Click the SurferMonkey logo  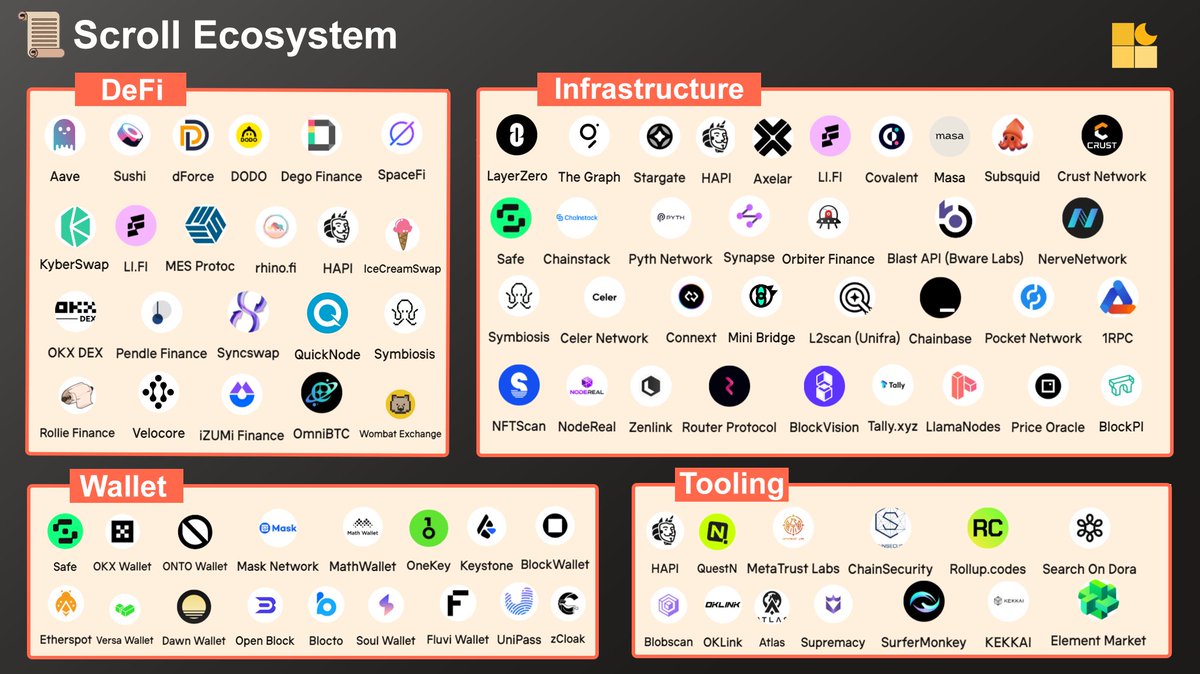(x=923, y=600)
